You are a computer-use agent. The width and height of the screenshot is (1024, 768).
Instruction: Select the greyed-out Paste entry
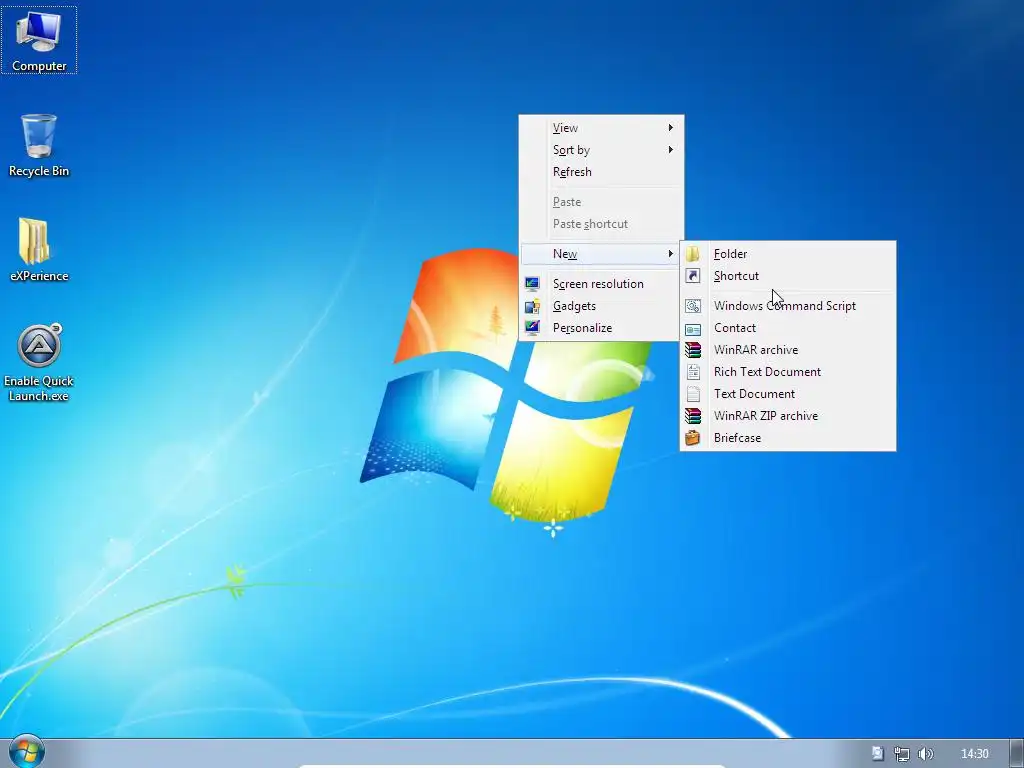(x=601, y=202)
